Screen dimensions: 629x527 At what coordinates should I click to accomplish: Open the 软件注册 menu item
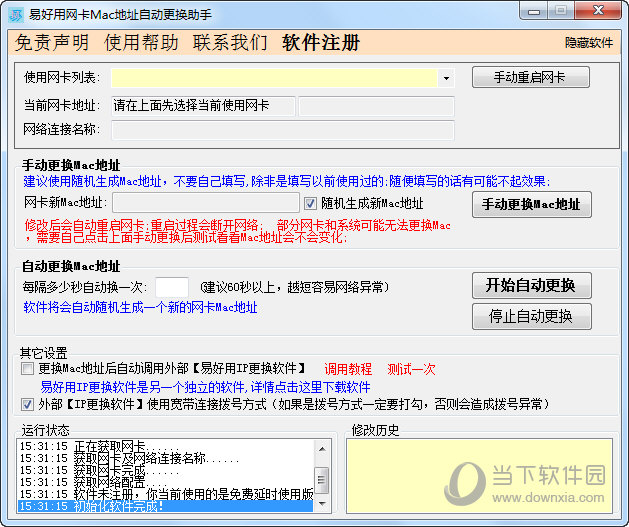click(321, 43)
